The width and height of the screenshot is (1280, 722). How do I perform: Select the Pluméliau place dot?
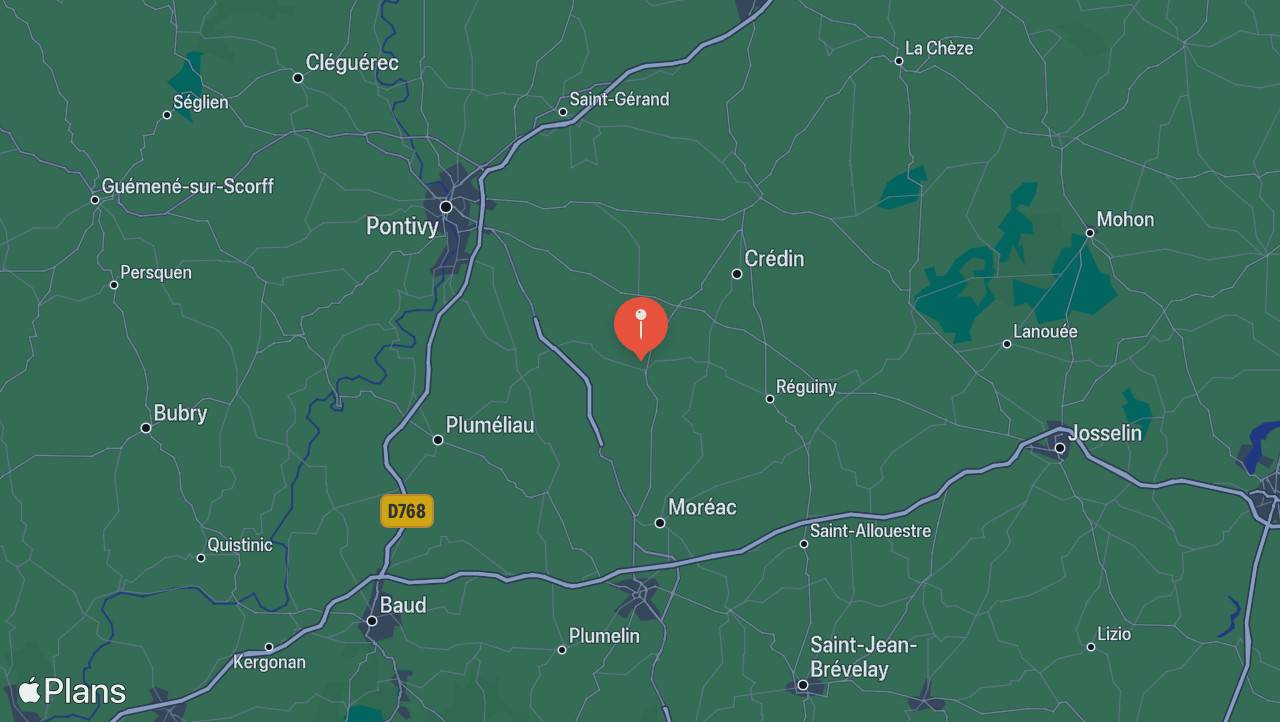(x=438, y=440)
